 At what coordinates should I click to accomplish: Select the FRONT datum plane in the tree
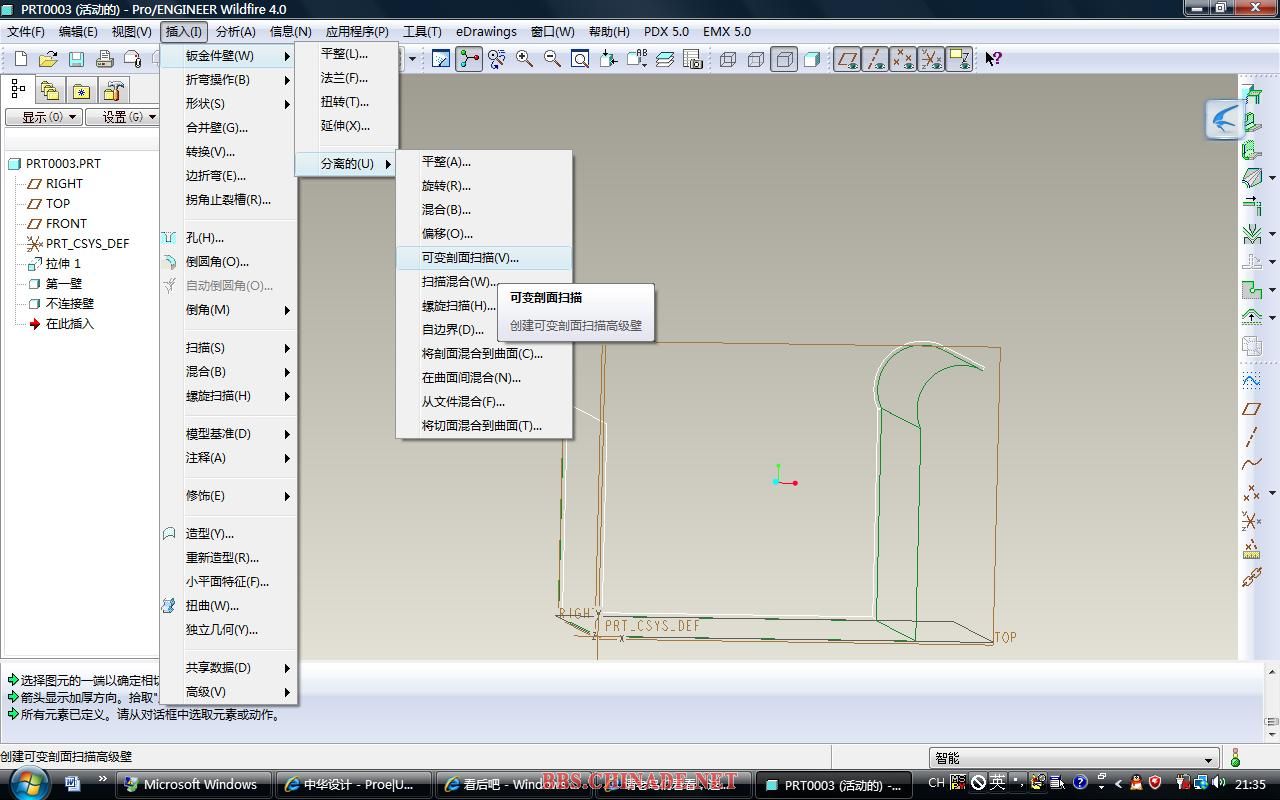click(66, 224)
